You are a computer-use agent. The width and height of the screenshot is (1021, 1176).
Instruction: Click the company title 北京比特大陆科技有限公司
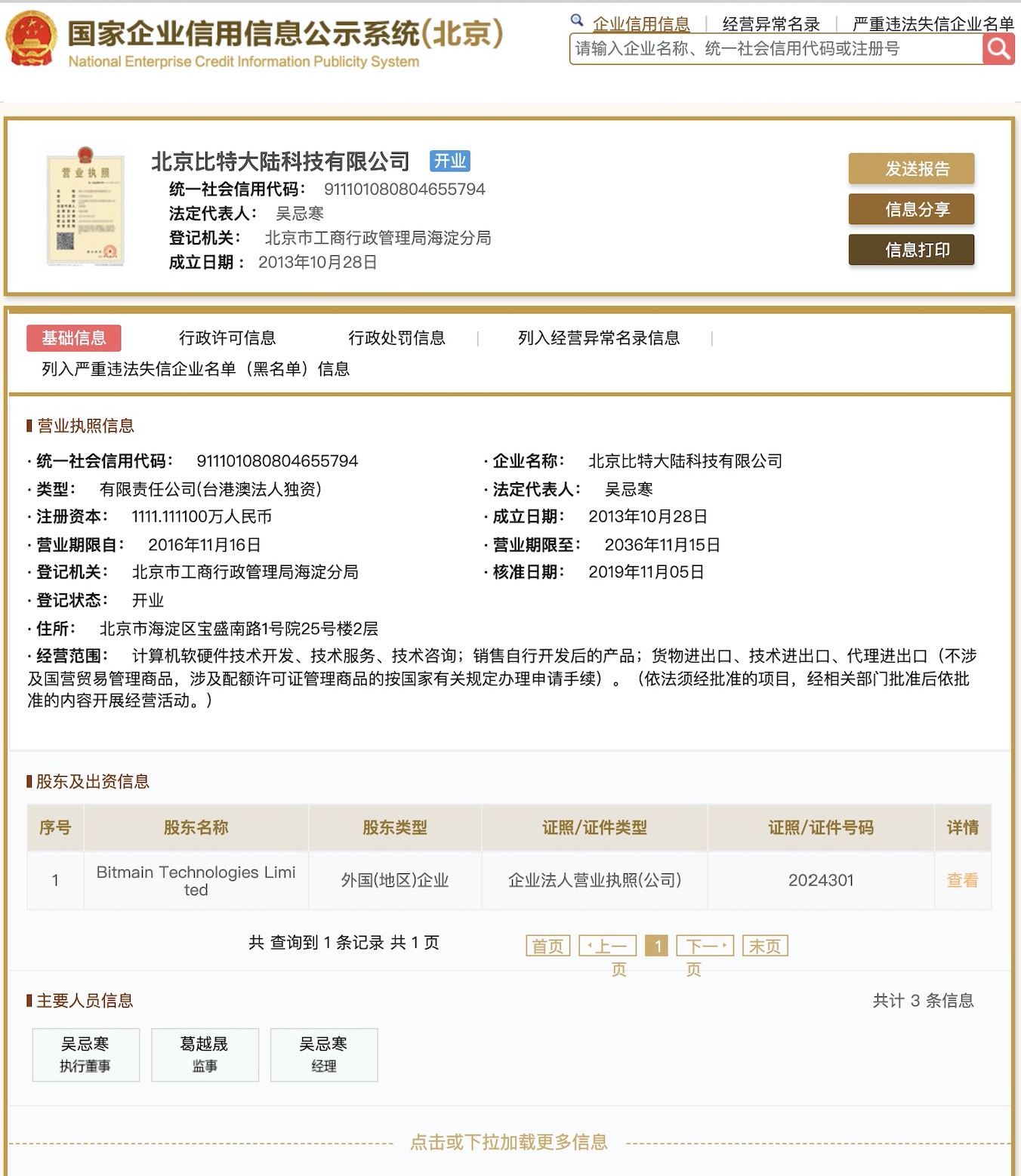click(x=280, y=161)
